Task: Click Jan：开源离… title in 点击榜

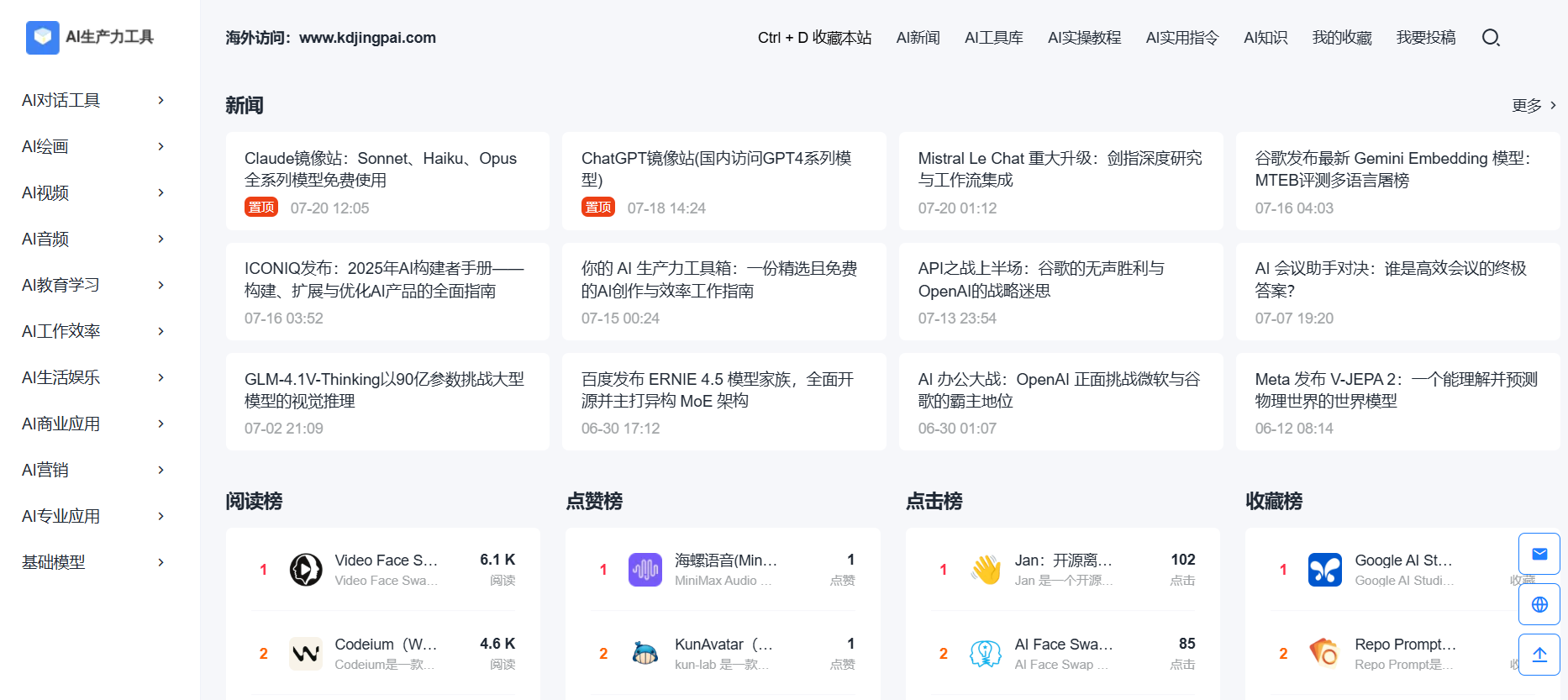Action: (1064, 561)
